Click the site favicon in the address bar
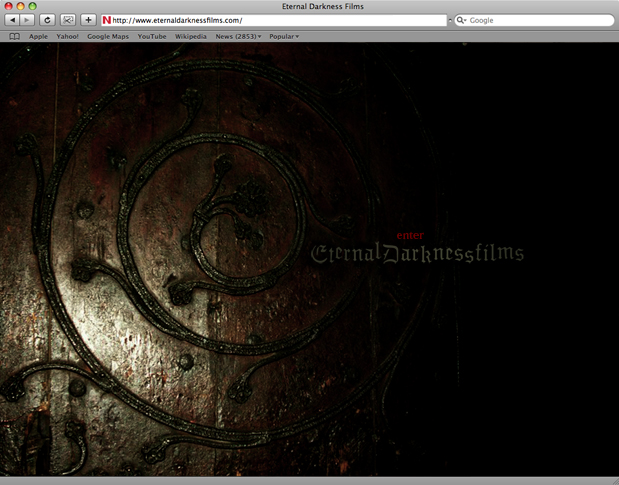This screenshot has width=619, height=485. pyautogui.click(x=107, y=20)
